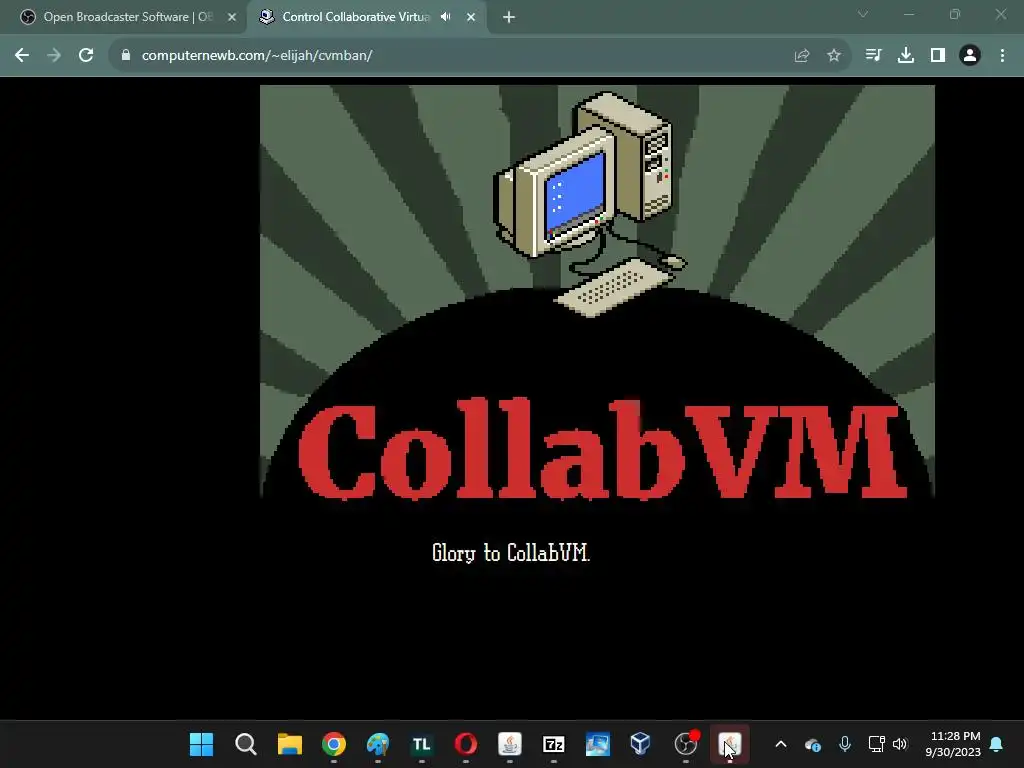The width and height of the screenshot is (1024, 768).
Task: Click the "Glory to CollabVM." text
Action: coord(511,553)
